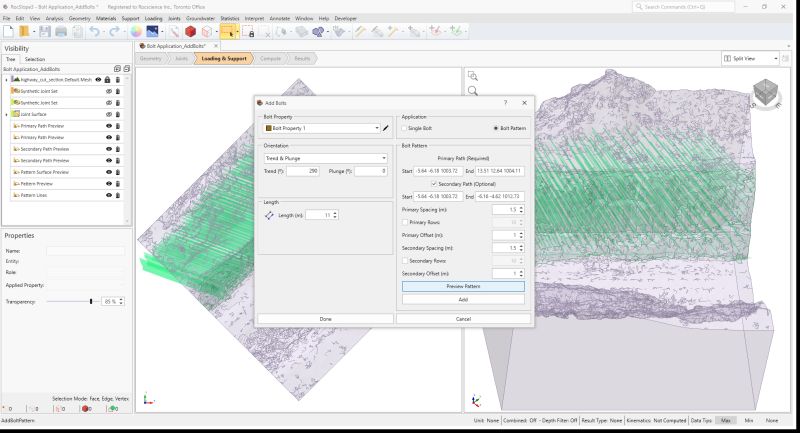Uncheck the Secondary Path (Optional) checkbox
This screenshot has width=800, height=433.
434,184
